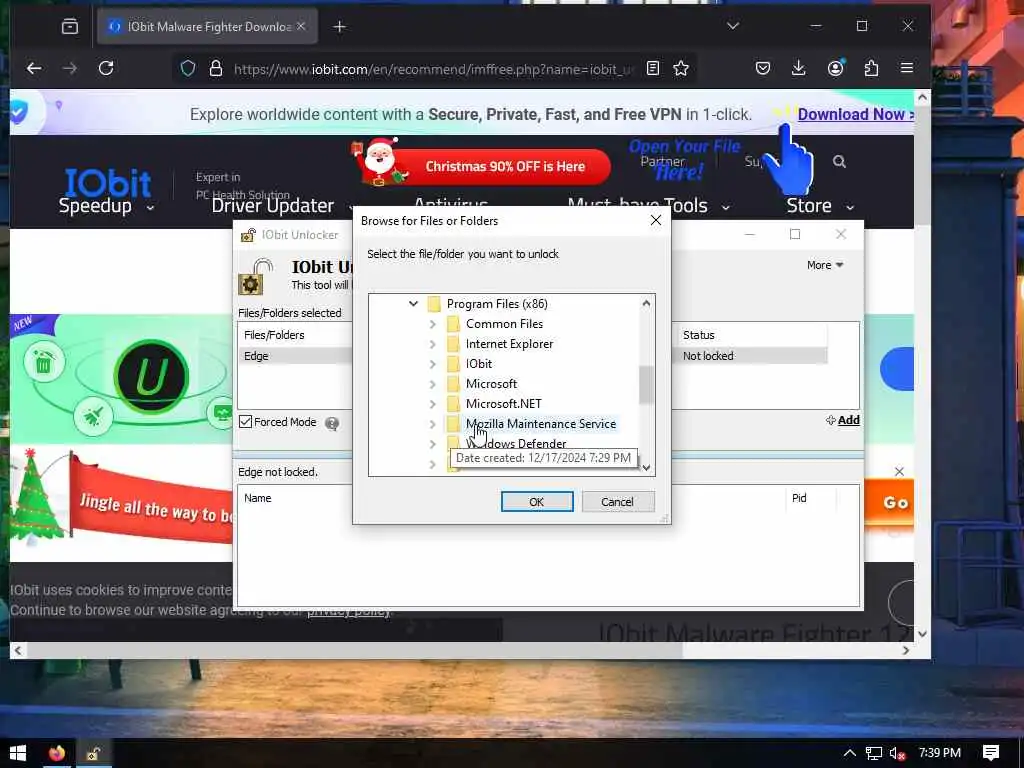Click the IObit logo on website
The image size is (1024, 768).
tap(108, 182)
